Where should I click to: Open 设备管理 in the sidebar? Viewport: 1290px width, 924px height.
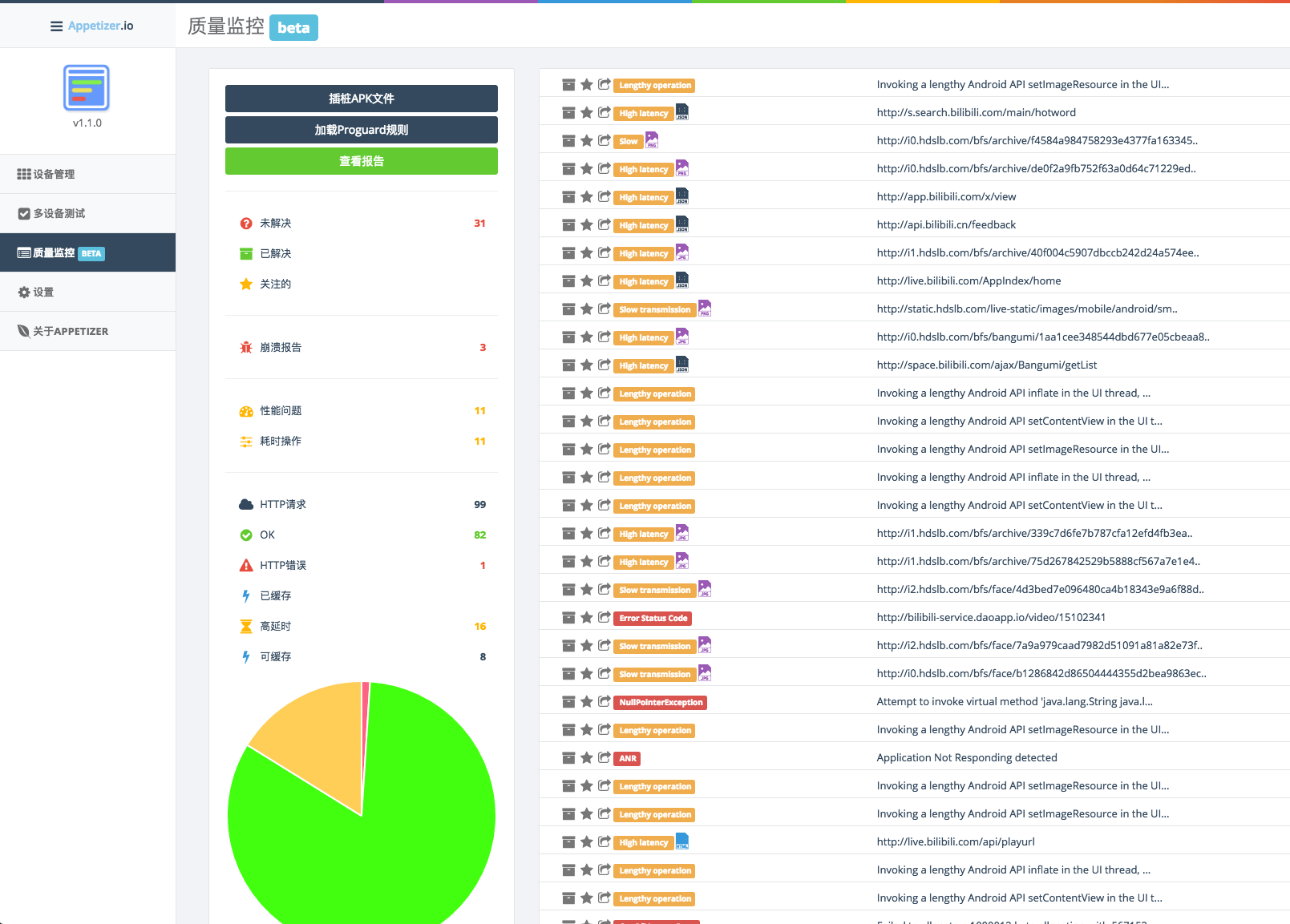(88, 174)
